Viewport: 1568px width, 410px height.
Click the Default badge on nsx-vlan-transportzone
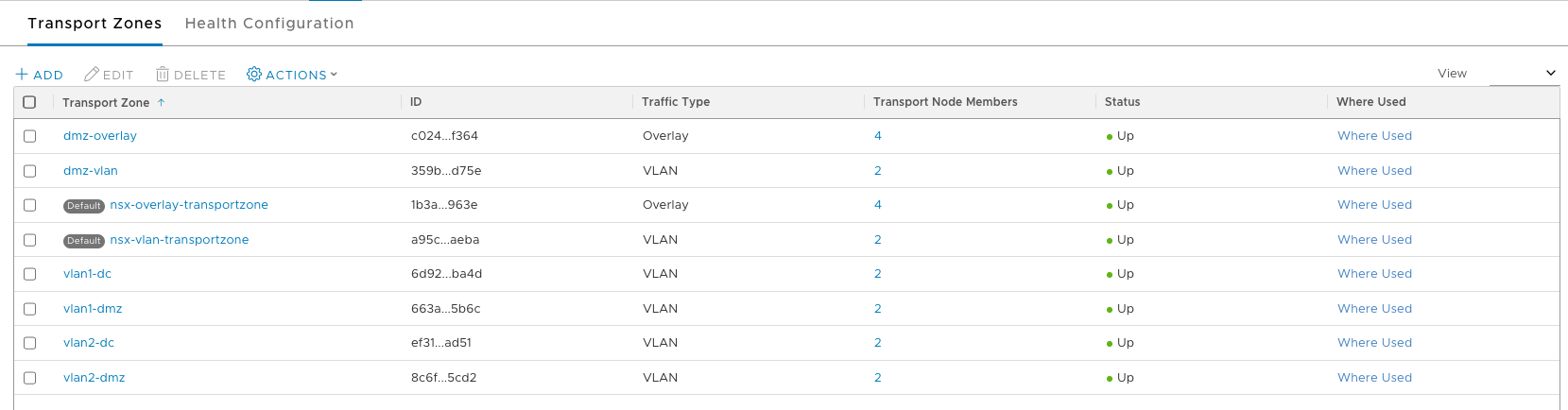point(84,241)
